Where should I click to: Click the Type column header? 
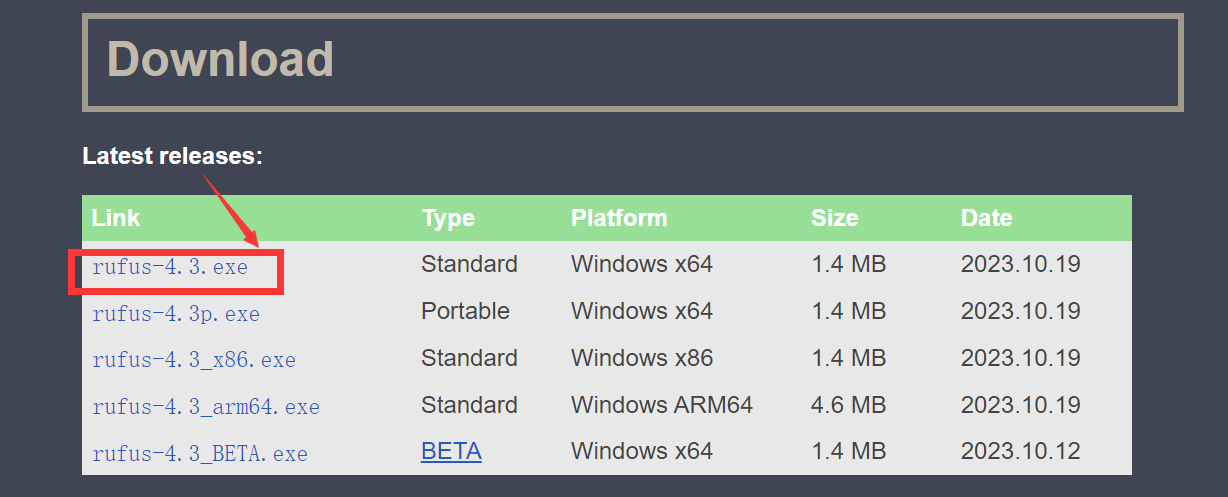pos(448,218)
